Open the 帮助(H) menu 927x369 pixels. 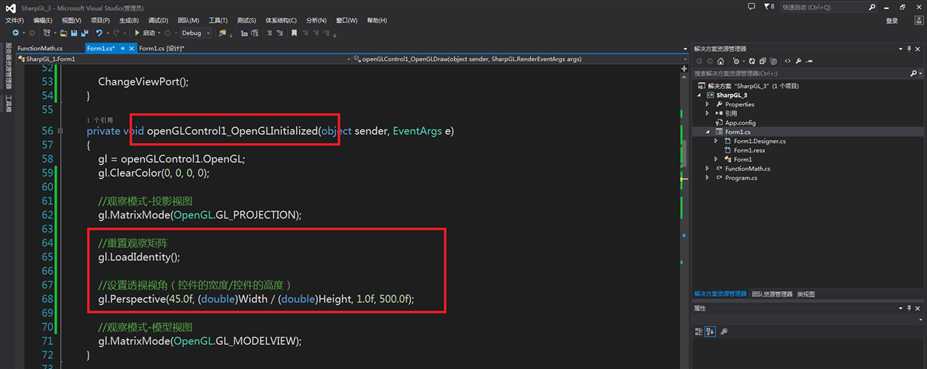(377, 20)
